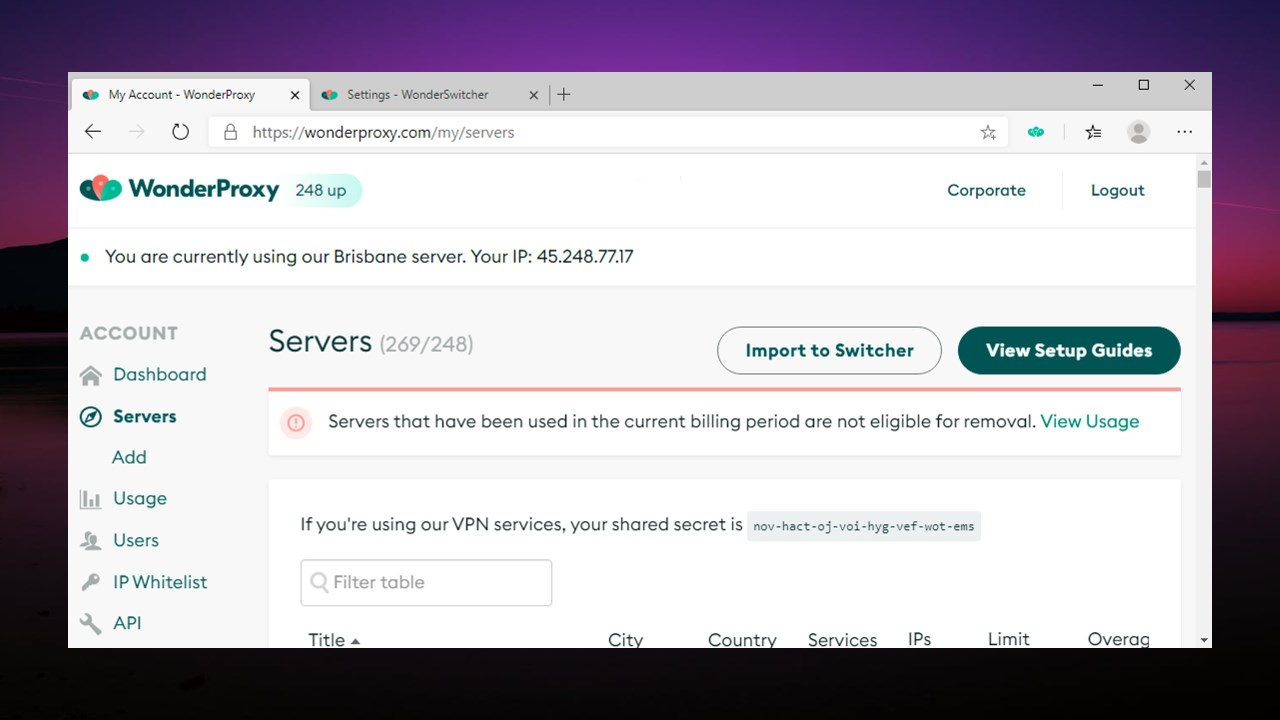Click the browser forward arrow
Viewport: 1280px width, 720px height.
click(x=137, y=132)
